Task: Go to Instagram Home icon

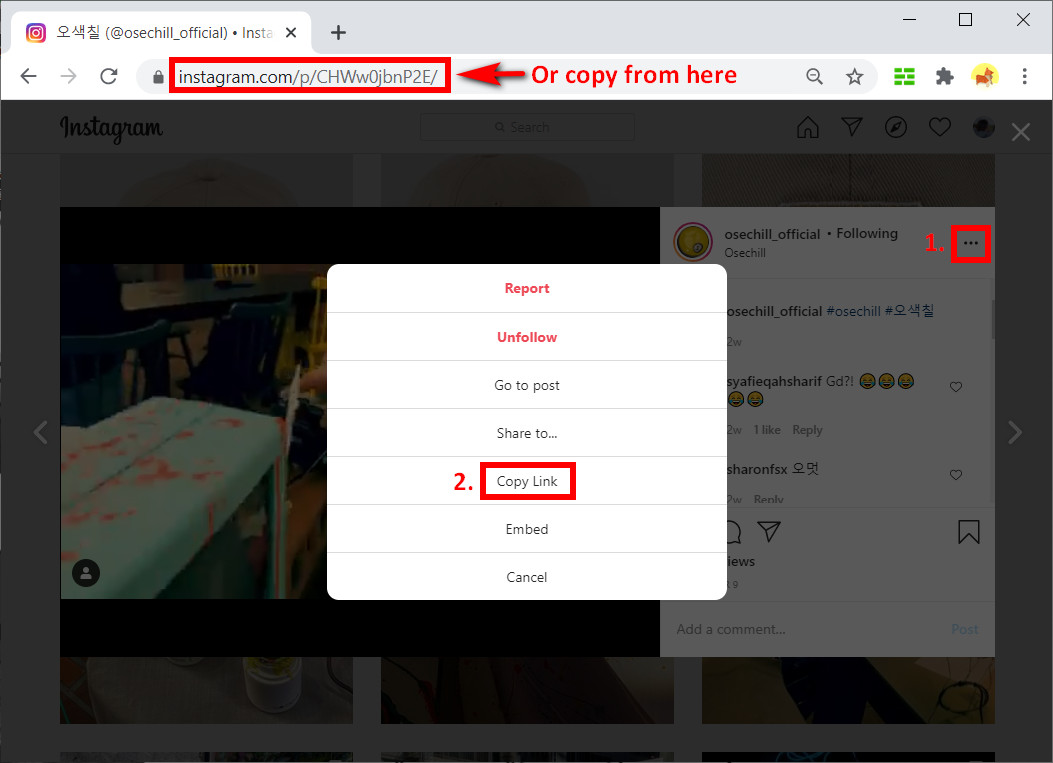Action: click(807, 127)
